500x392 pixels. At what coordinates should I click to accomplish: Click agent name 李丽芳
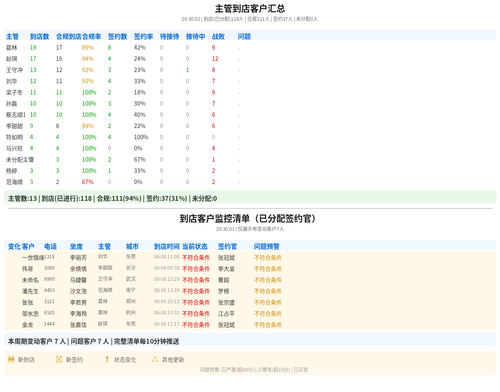pyautogui.click(x=78, y=258)
